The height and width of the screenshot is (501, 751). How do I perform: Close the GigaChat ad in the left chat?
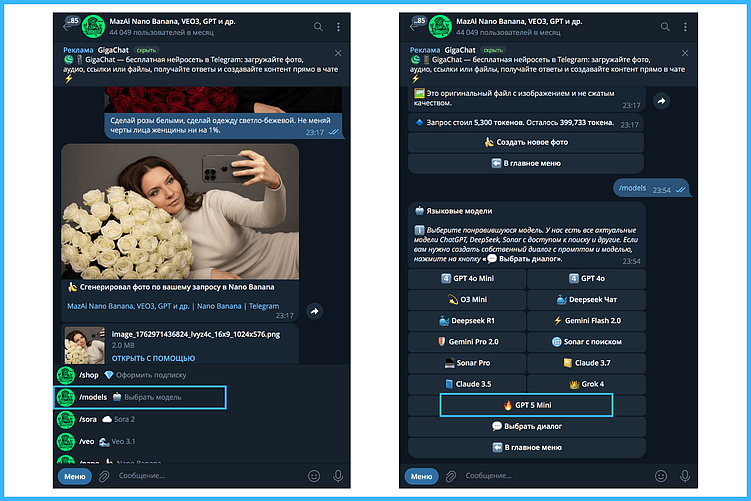(x=338, y=53)
